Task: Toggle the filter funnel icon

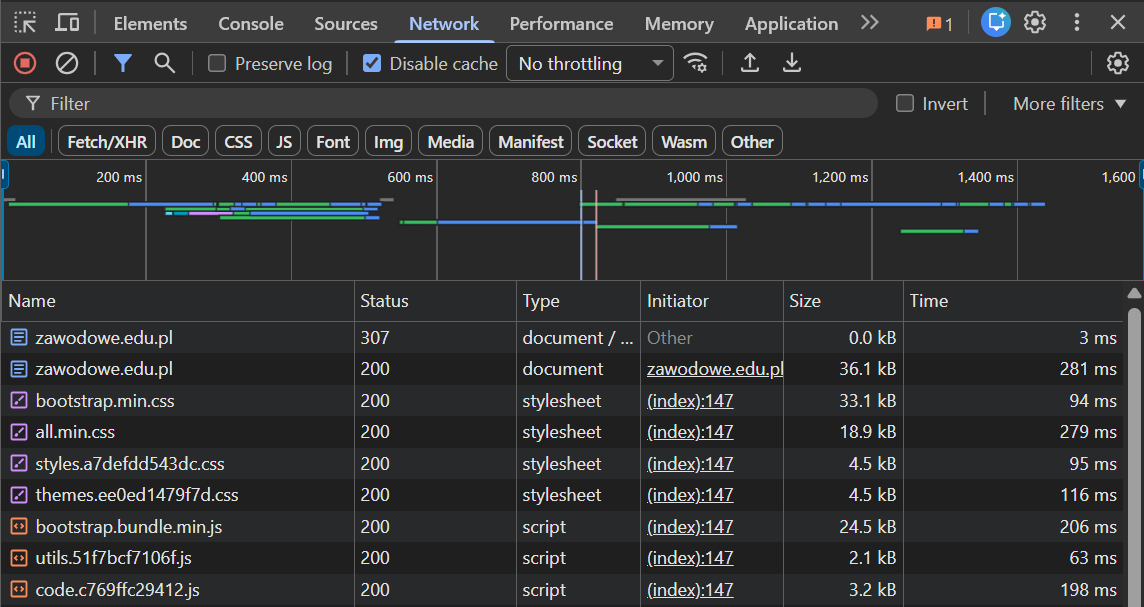Action: tap(123, 63)
